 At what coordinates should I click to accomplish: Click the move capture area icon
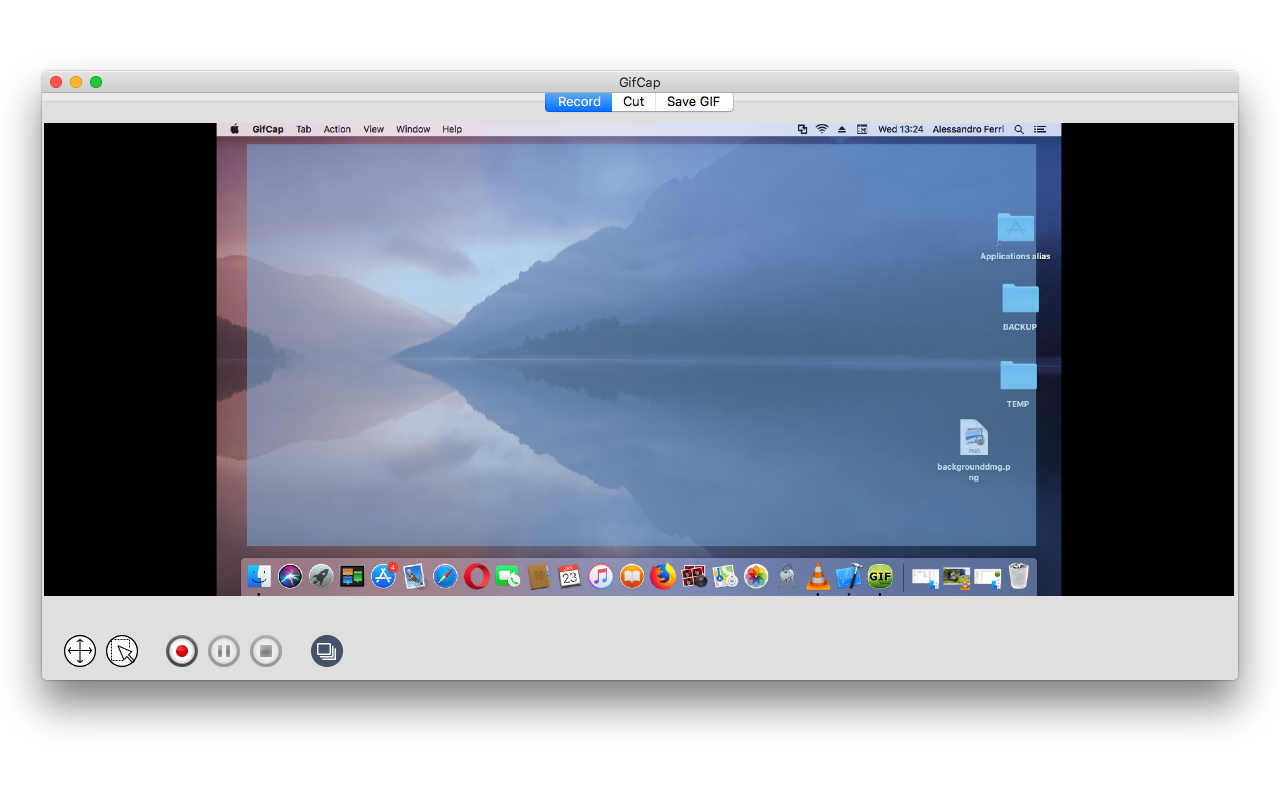click(x=80, y=651)
